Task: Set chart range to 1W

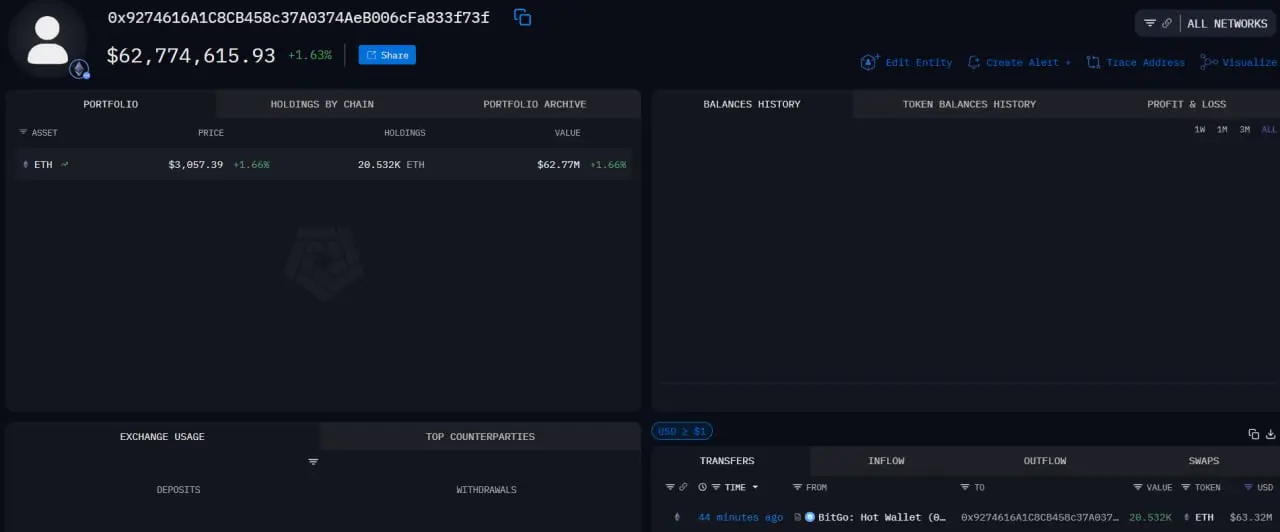Action: pos(1199,130)
